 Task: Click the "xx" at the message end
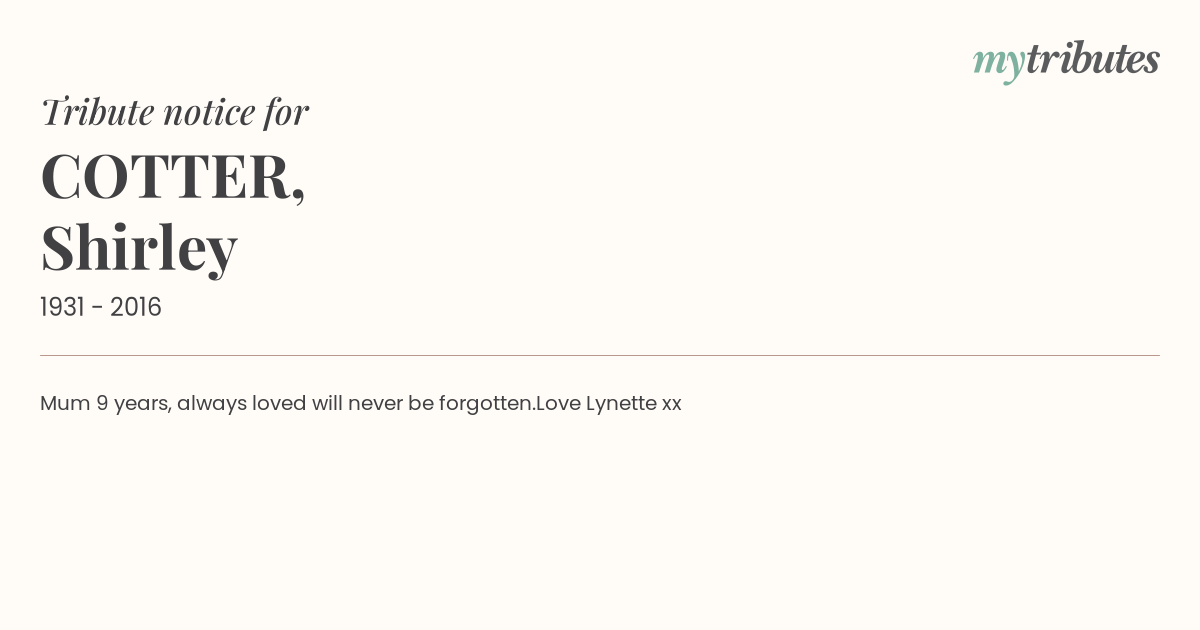pyautogui.click(x=671, y=403)
